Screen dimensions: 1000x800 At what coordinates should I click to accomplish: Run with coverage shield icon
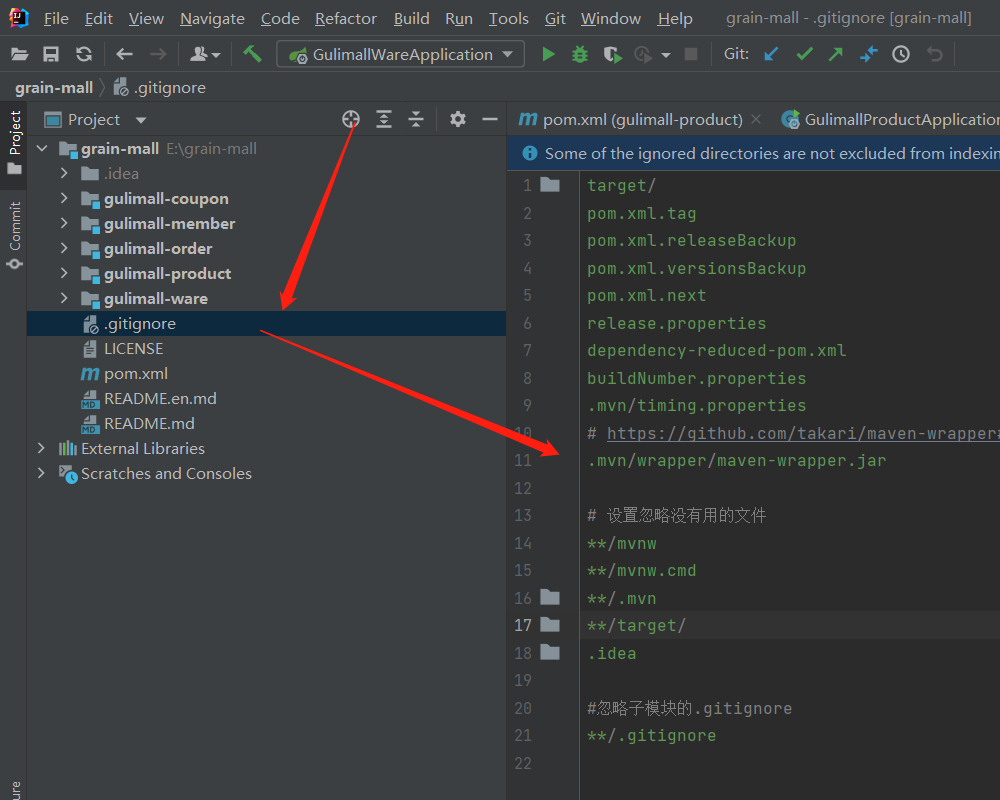(612, 54)
